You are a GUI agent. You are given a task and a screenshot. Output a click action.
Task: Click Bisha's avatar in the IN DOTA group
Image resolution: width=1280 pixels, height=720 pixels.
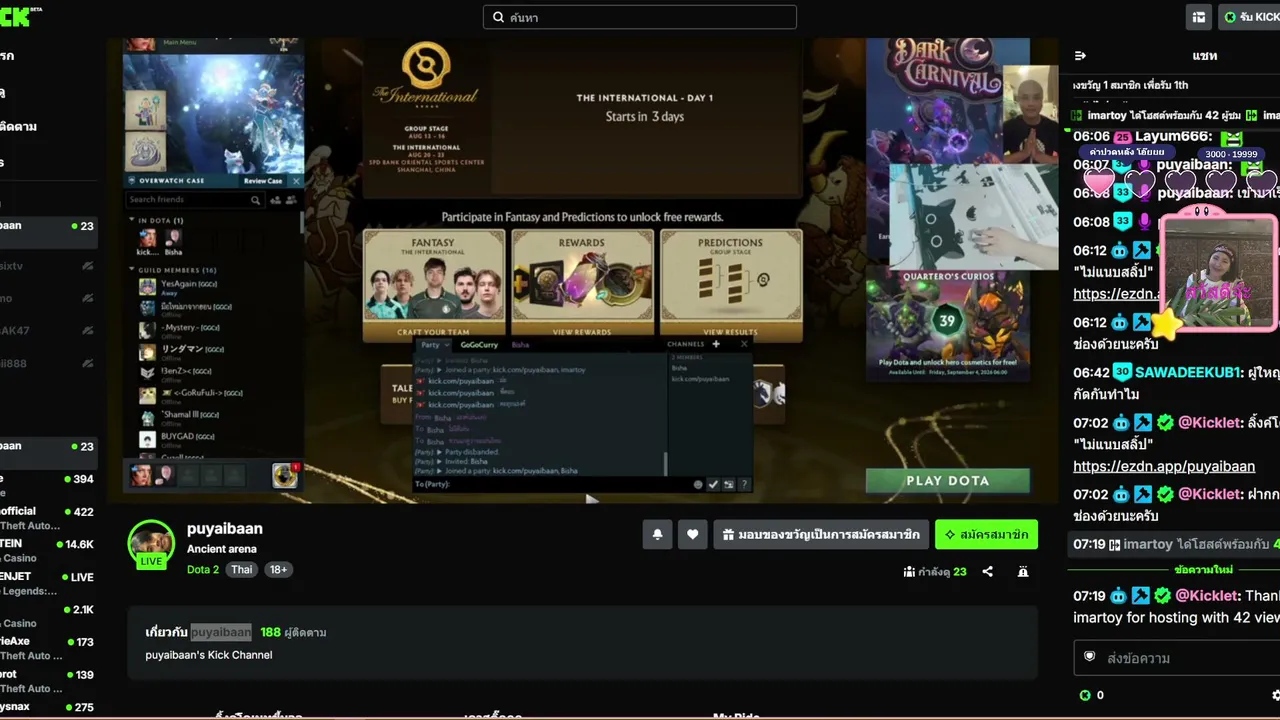[x=173, y=239]
